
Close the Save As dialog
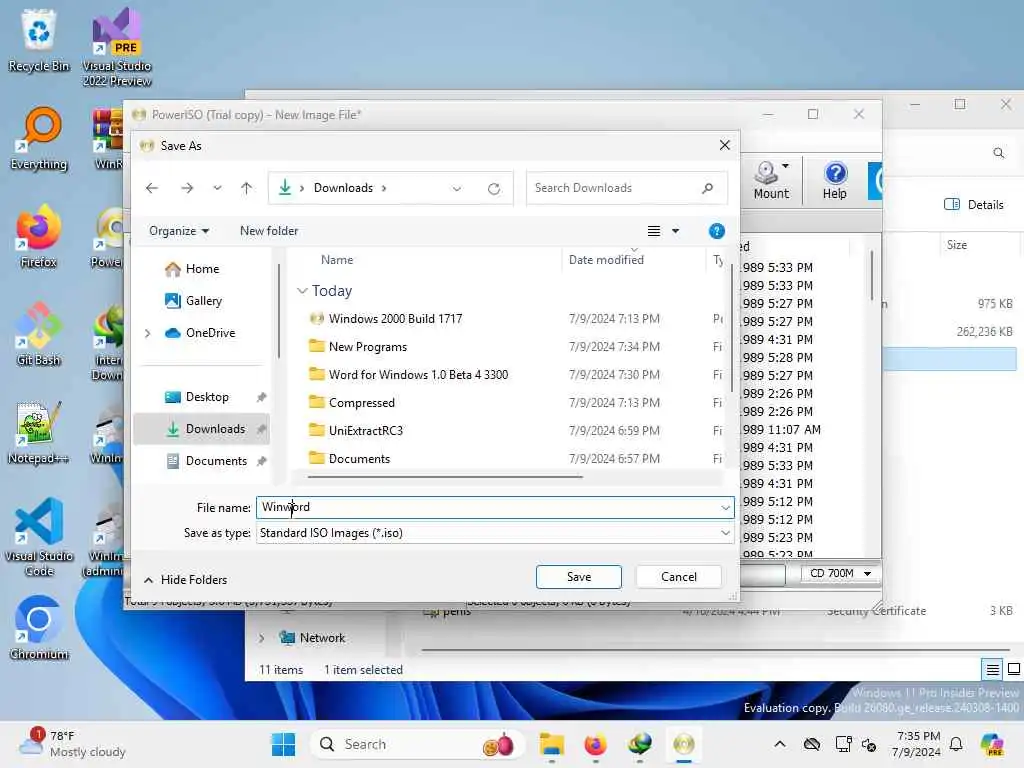click(x=724, y=145)
